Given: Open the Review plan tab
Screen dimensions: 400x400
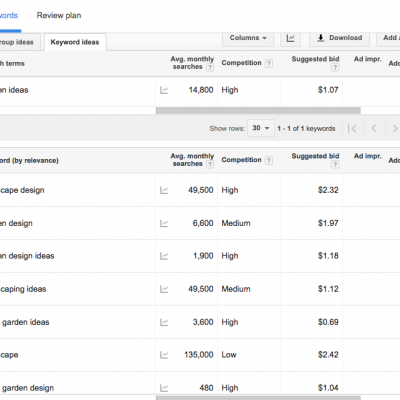Looking at the screenshot, I should coord(59,16).
